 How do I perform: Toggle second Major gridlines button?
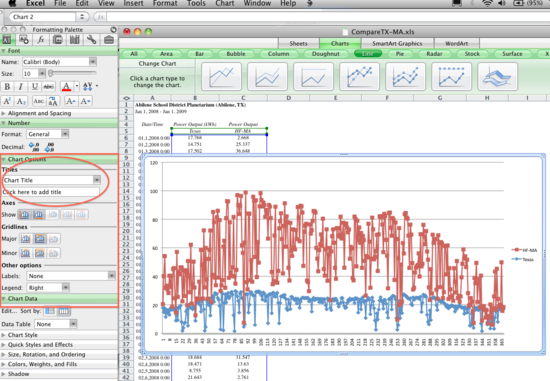(40, 239)
